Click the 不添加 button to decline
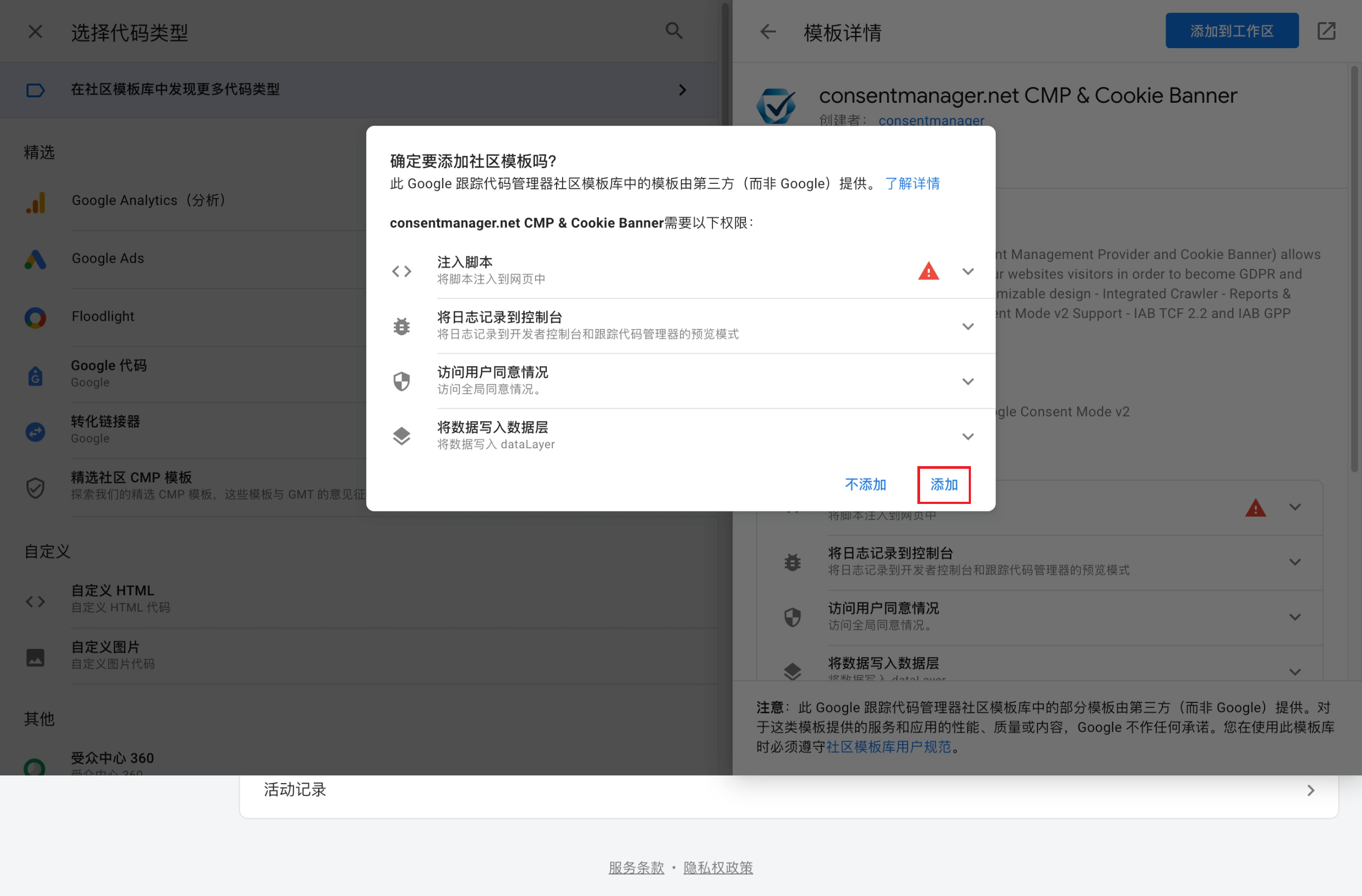 [x=866, y=484]
